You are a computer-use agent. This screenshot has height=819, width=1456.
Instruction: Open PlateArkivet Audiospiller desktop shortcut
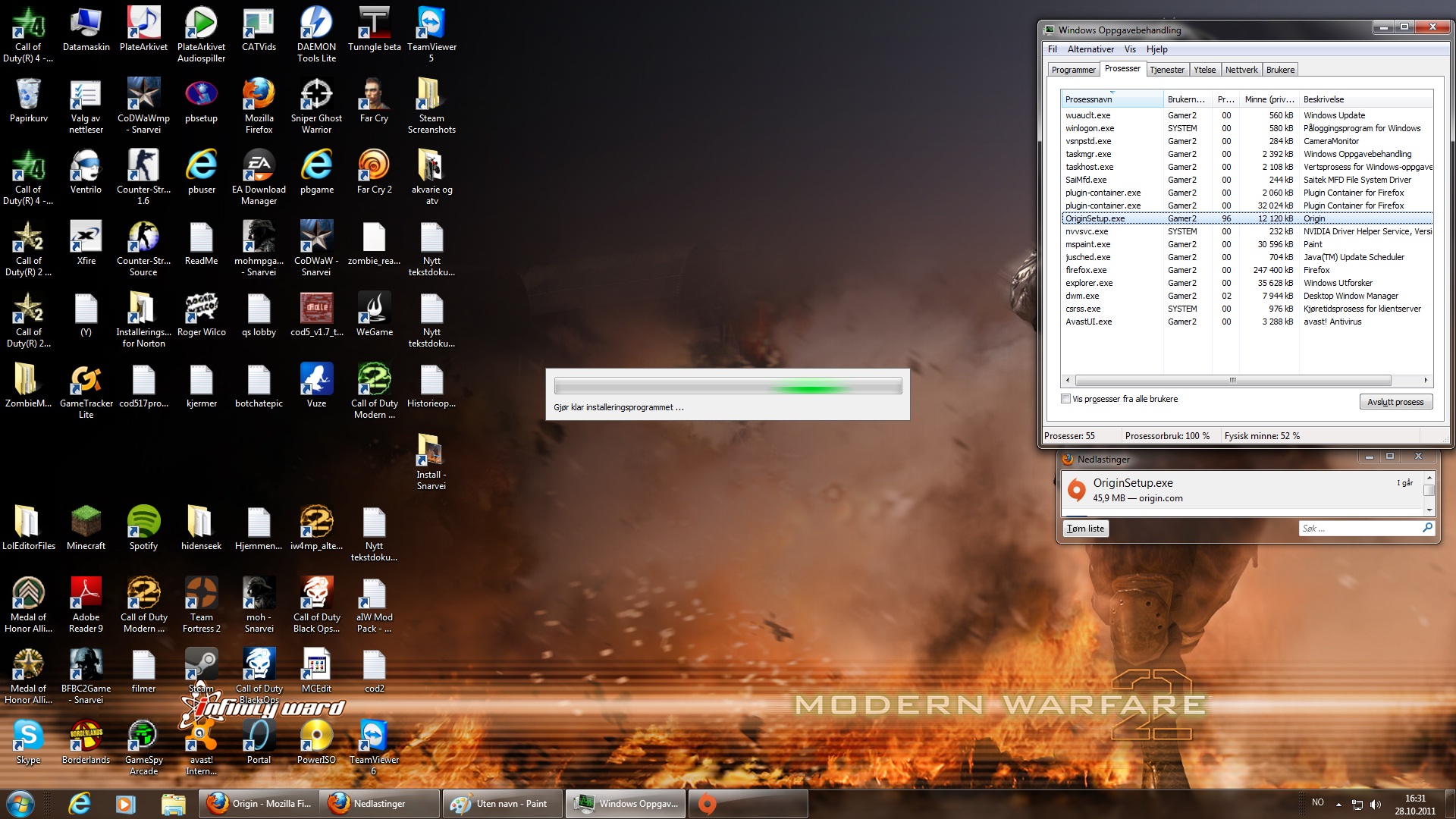tap(201, 34)
